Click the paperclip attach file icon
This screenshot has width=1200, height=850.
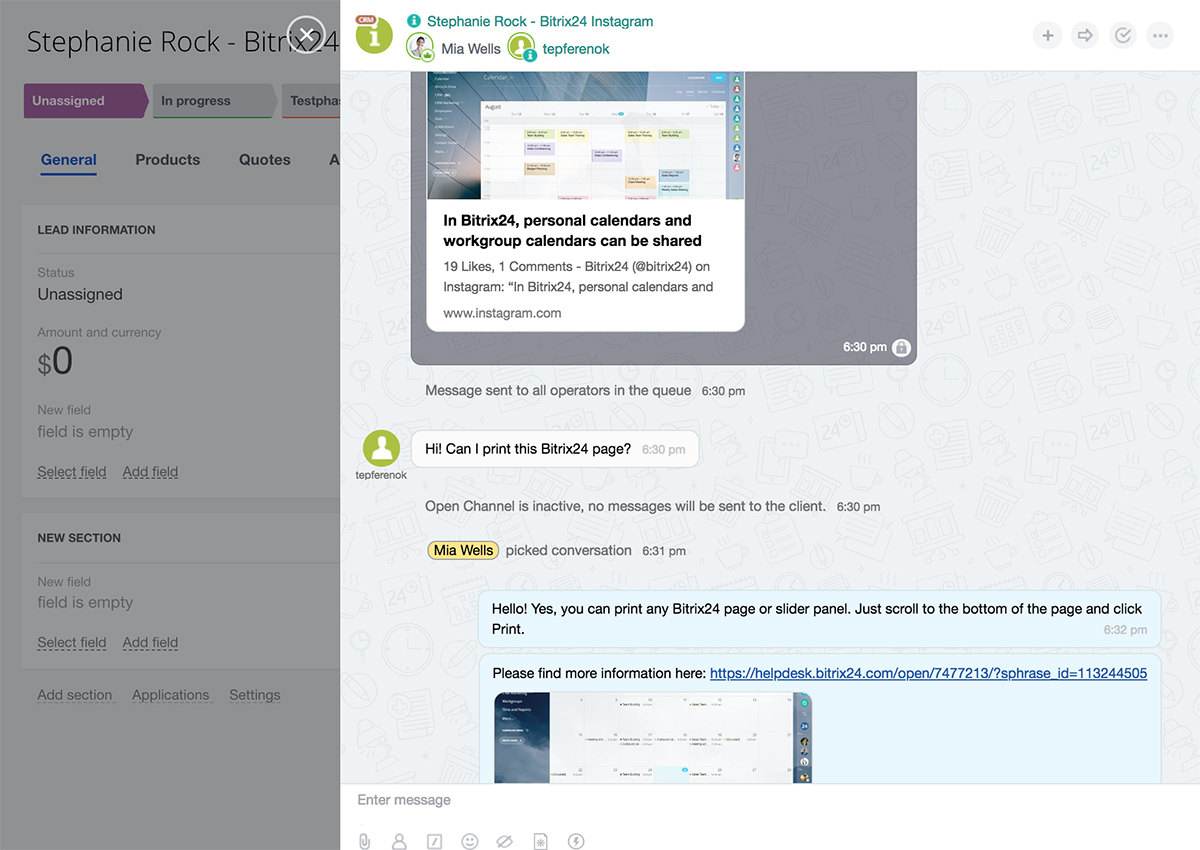[364, 841]
